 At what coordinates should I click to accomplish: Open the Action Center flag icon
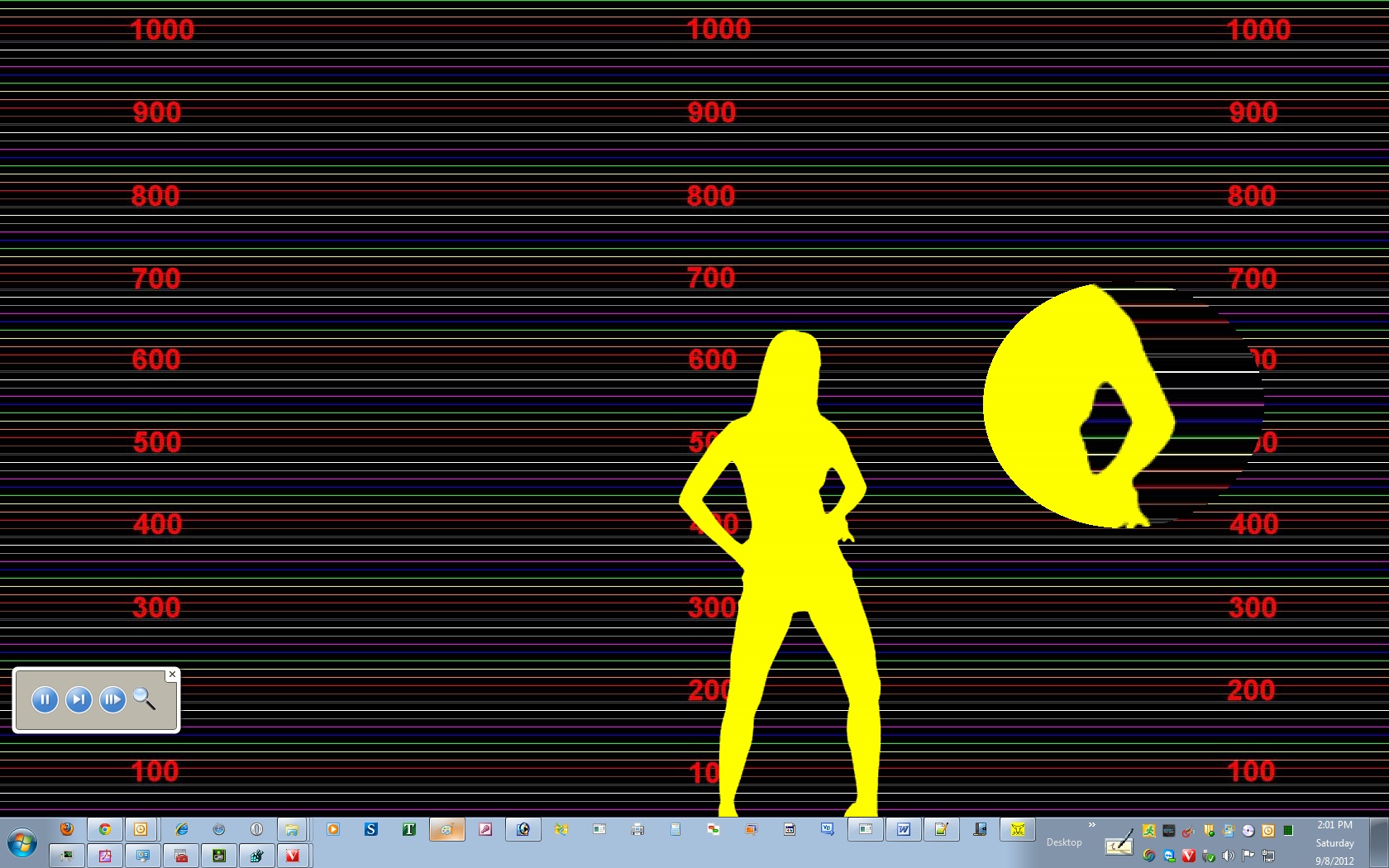[1248, 856]
